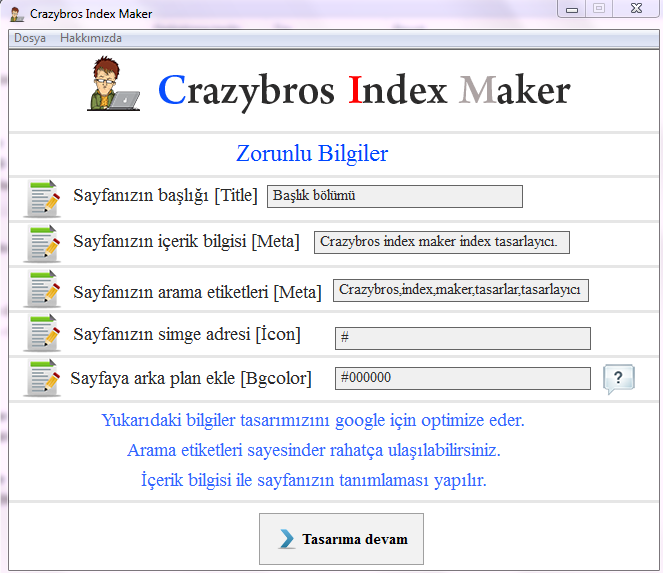Click the Crazybros Index Maker banner title

[x=364, y=91]
